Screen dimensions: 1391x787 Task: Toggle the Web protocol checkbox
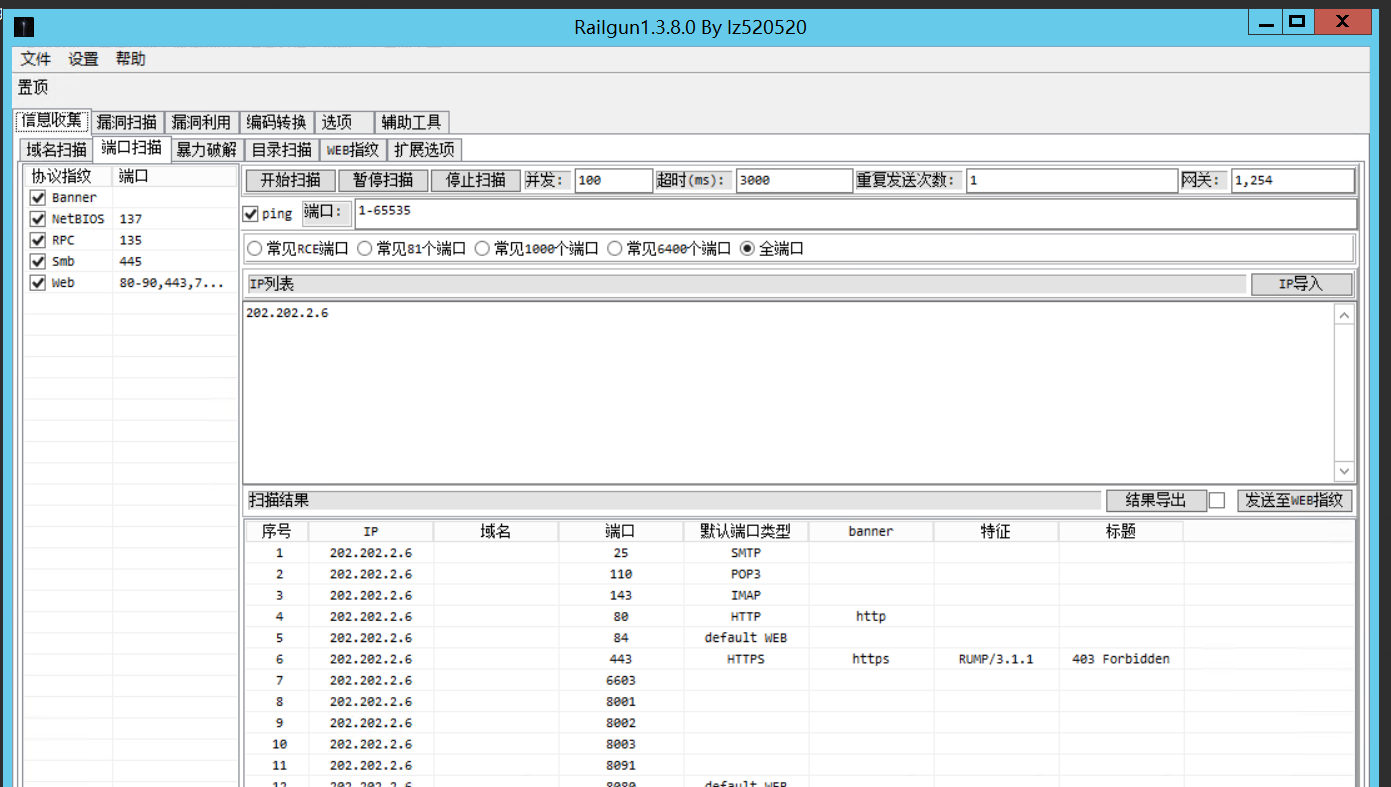tap(38, 283)
